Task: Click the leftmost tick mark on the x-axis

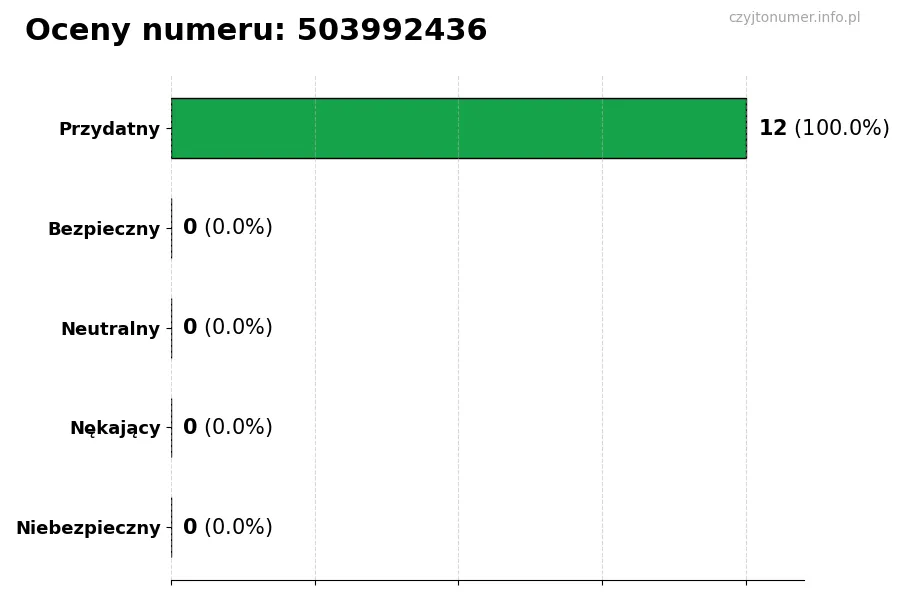Action: click(x=171, y=582)
